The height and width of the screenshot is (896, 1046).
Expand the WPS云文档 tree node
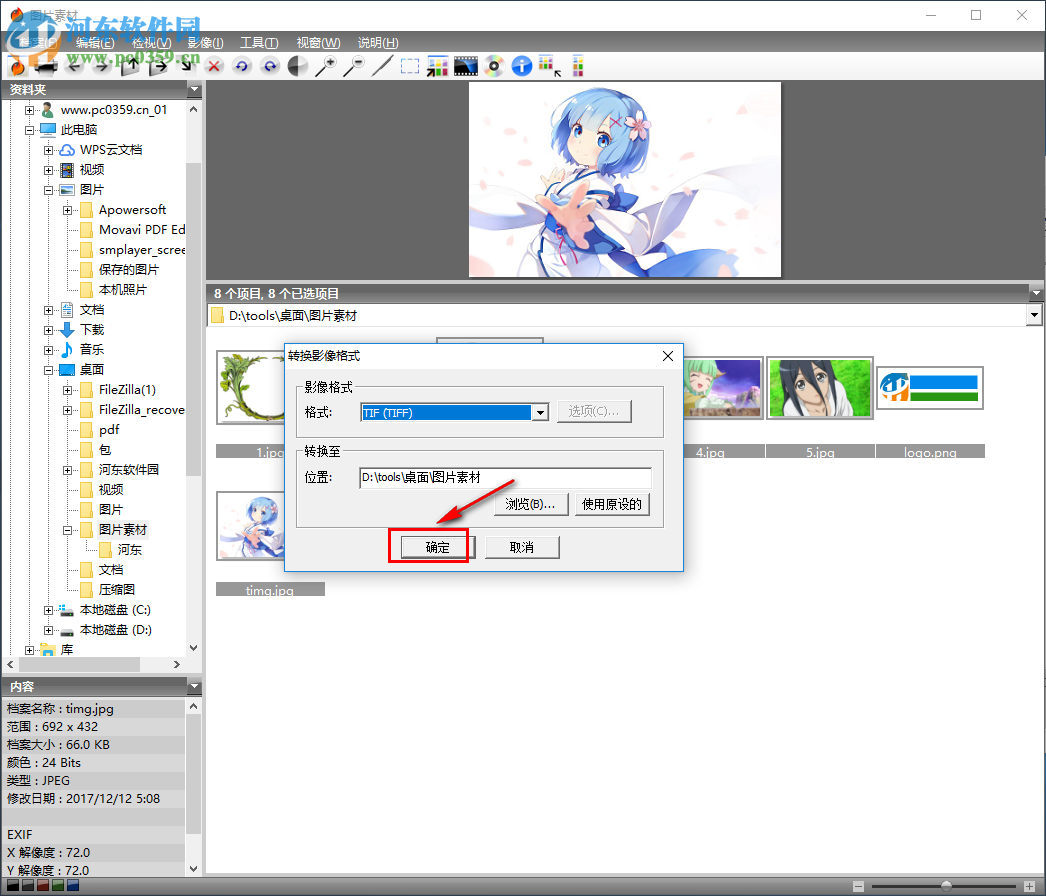[x=48, y=150]
